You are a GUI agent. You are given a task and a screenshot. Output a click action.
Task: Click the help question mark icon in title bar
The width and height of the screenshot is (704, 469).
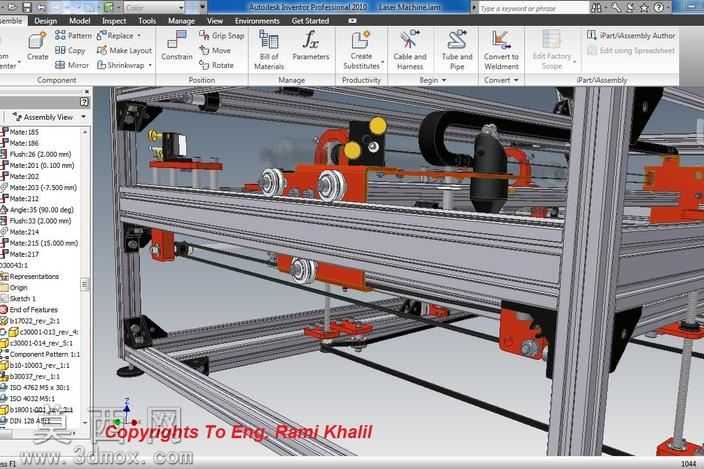pos(659,8)
